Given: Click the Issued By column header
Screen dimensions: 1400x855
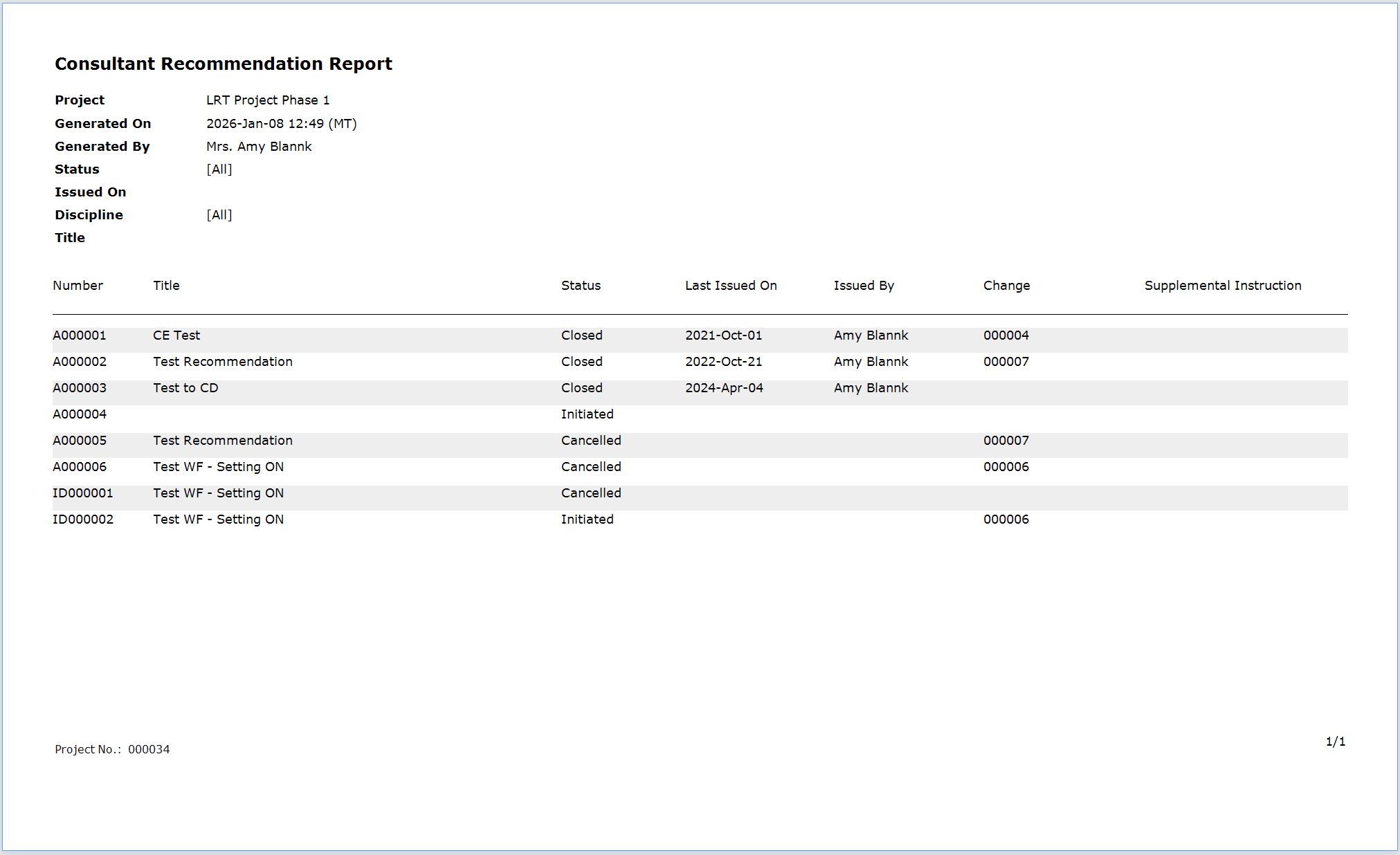Looking at the screenshot, I should coord(864,286).
